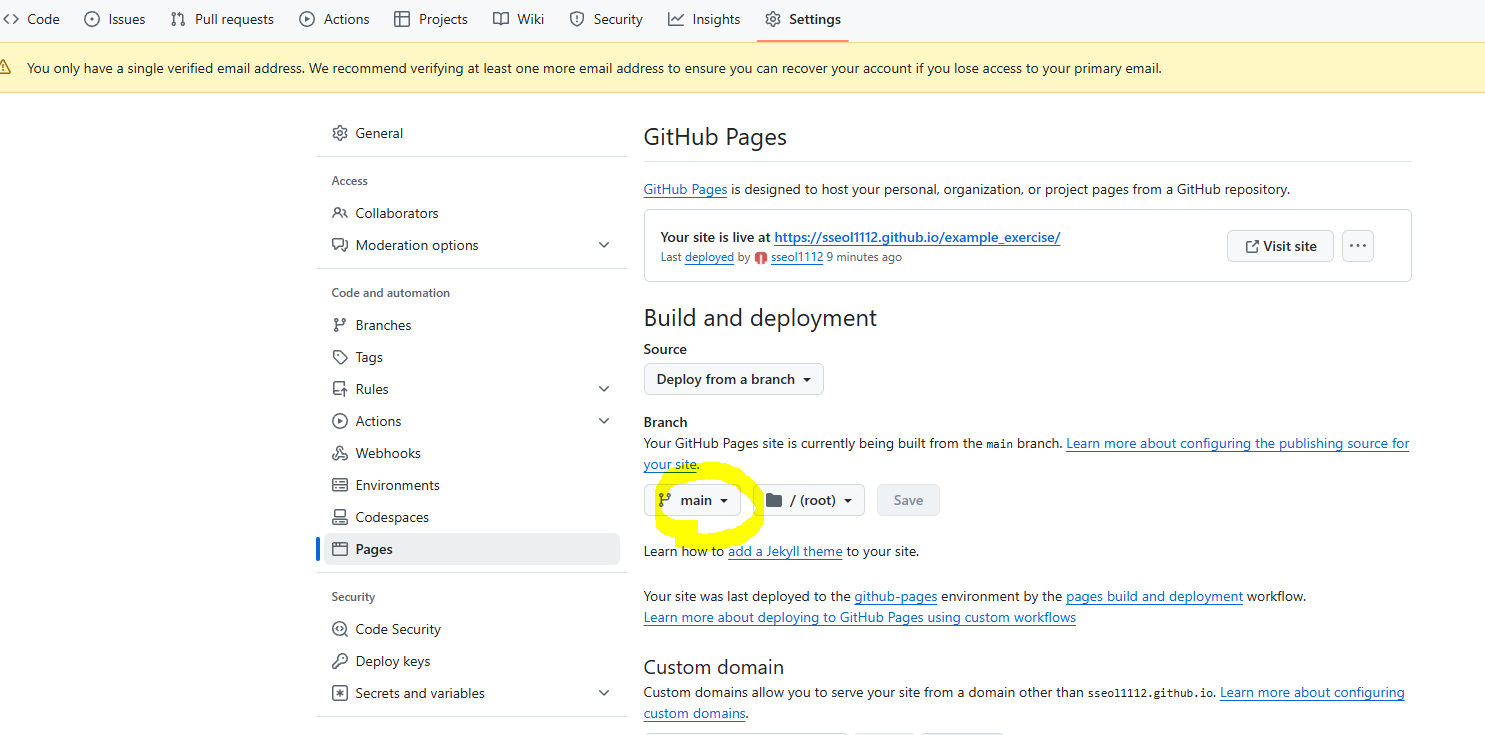Open the Deploy from a branch dropdown
The image size is (1485, 735).
pos(734,379)
